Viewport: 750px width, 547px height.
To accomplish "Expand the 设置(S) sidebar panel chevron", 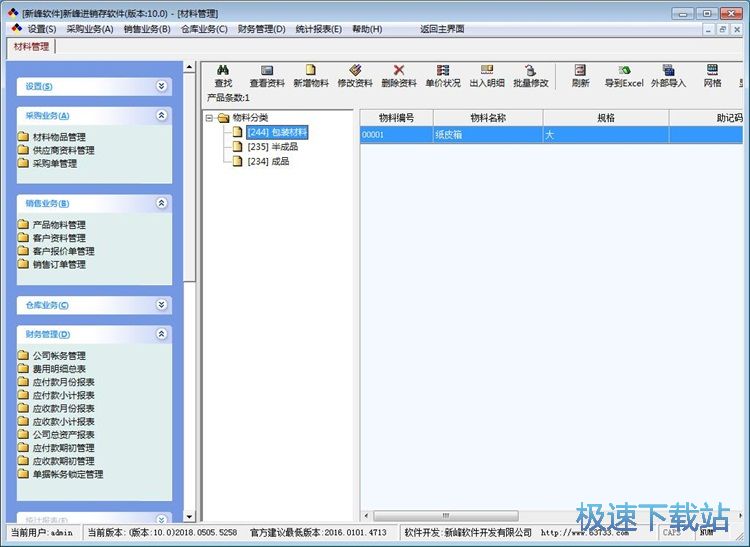I will [162, 86].
